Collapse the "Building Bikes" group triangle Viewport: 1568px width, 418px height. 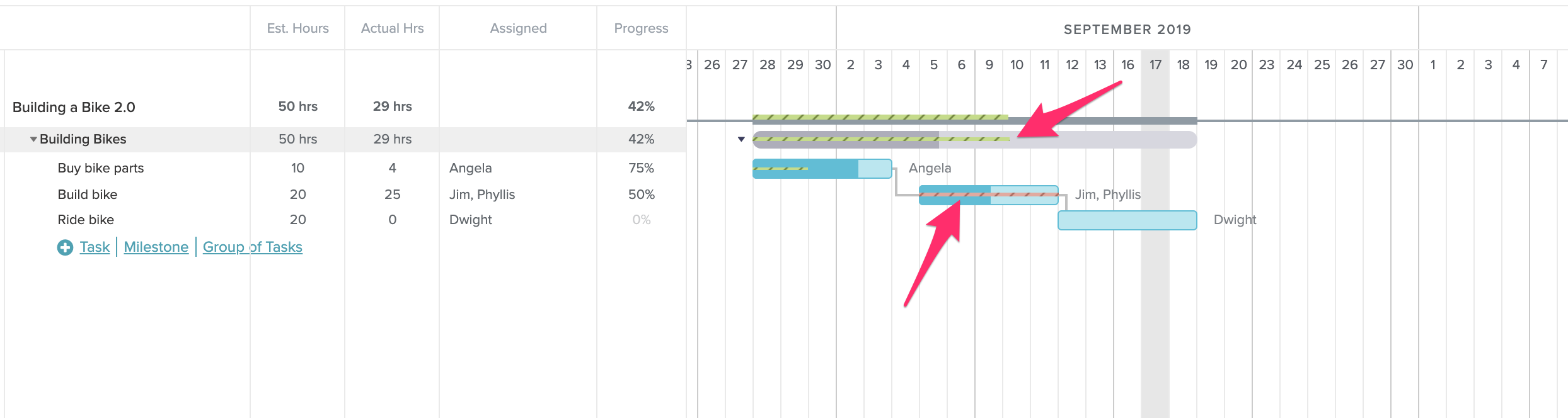[35, 139]
